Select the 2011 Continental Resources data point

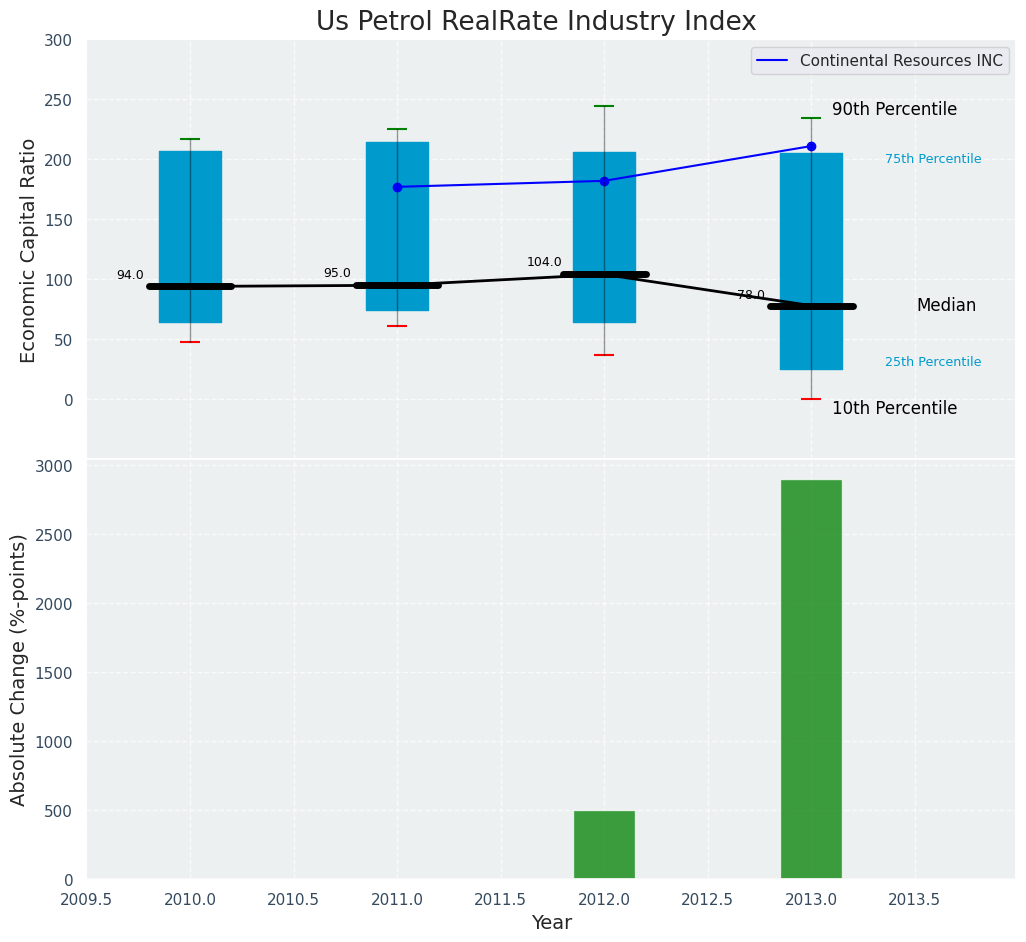(x=397, y=187)
